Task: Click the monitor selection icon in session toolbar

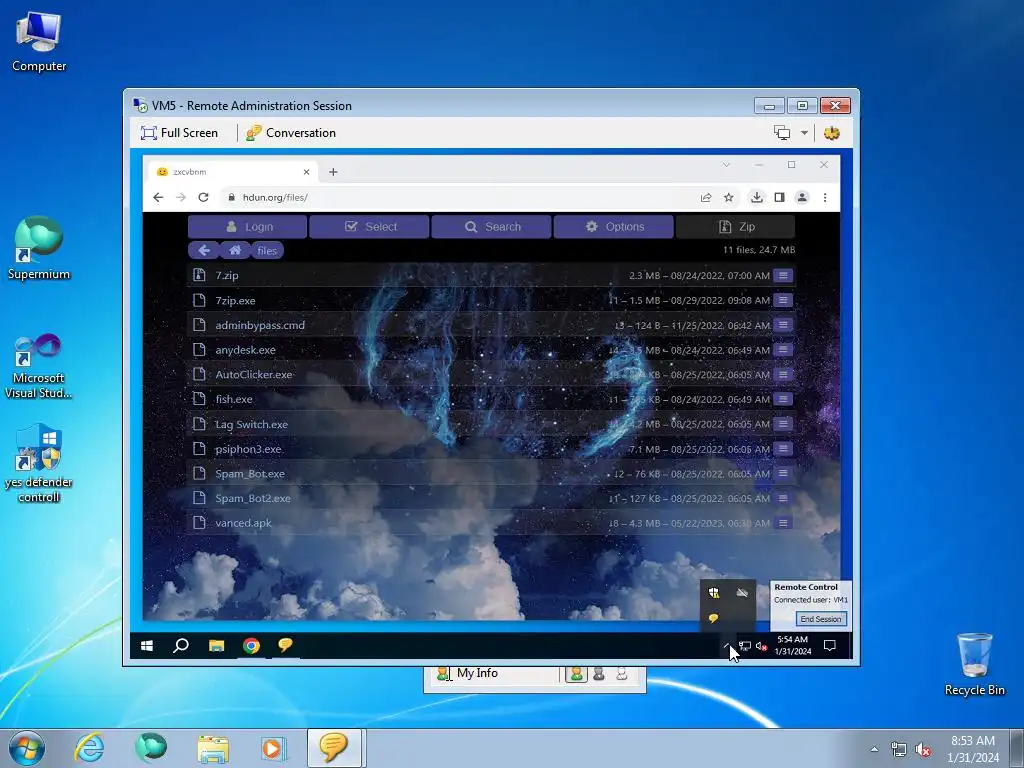Action: pos(782,133)
